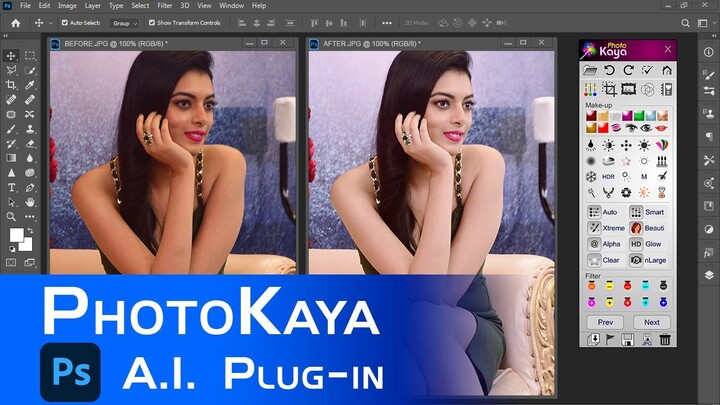The height and width of the screenshot is (405, 720).
Task: Select the Zoom magnifier tool
Action: point(11,217)
